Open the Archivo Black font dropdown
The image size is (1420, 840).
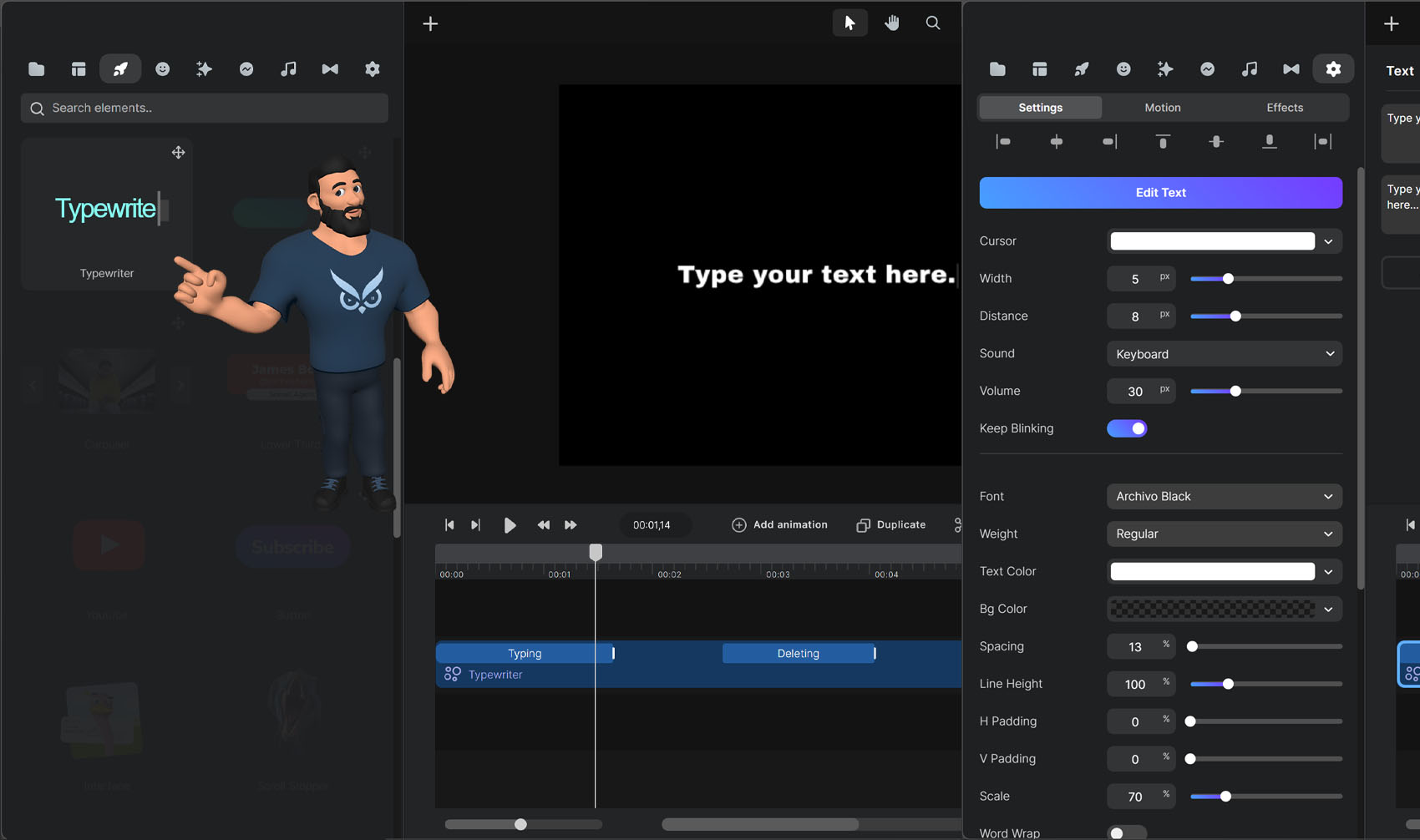[1224, 496]
